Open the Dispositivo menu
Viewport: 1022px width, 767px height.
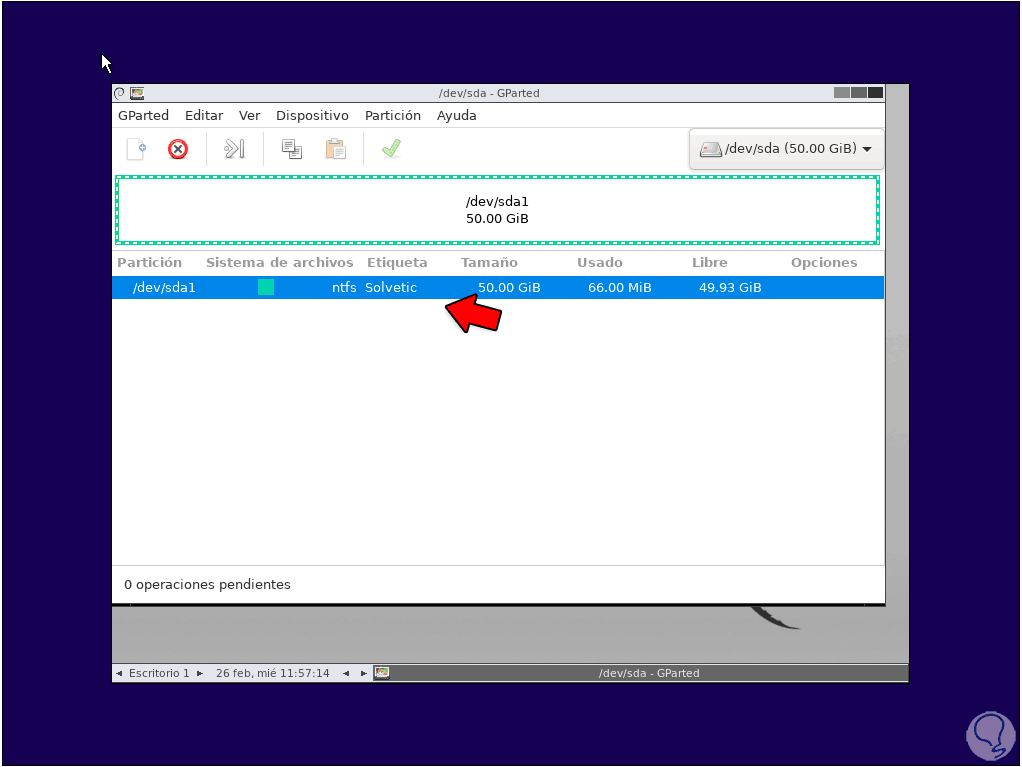(312, 115)
